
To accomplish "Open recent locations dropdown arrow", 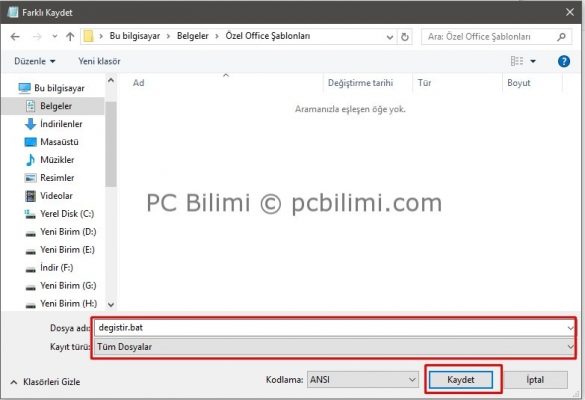I will [55, 37].
